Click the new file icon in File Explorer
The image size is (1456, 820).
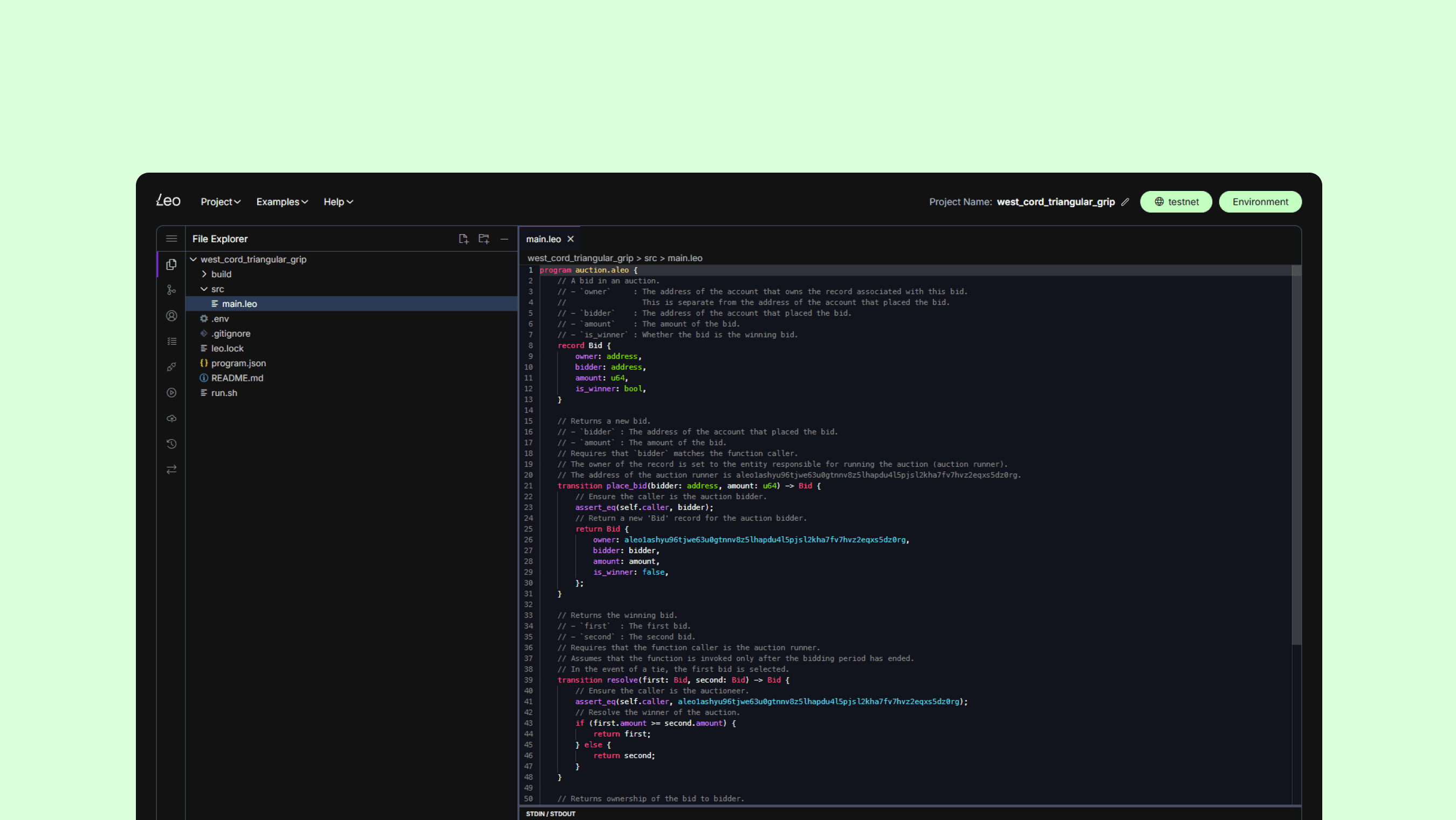pyautogui.click(x=463, y=238)
